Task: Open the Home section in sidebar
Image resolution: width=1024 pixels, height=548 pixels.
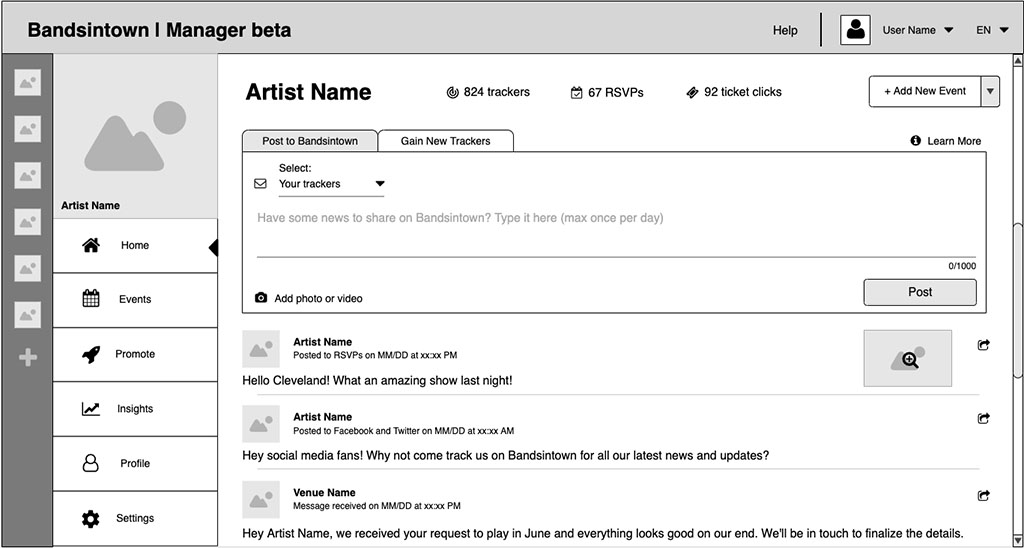Action: (135, 246)
